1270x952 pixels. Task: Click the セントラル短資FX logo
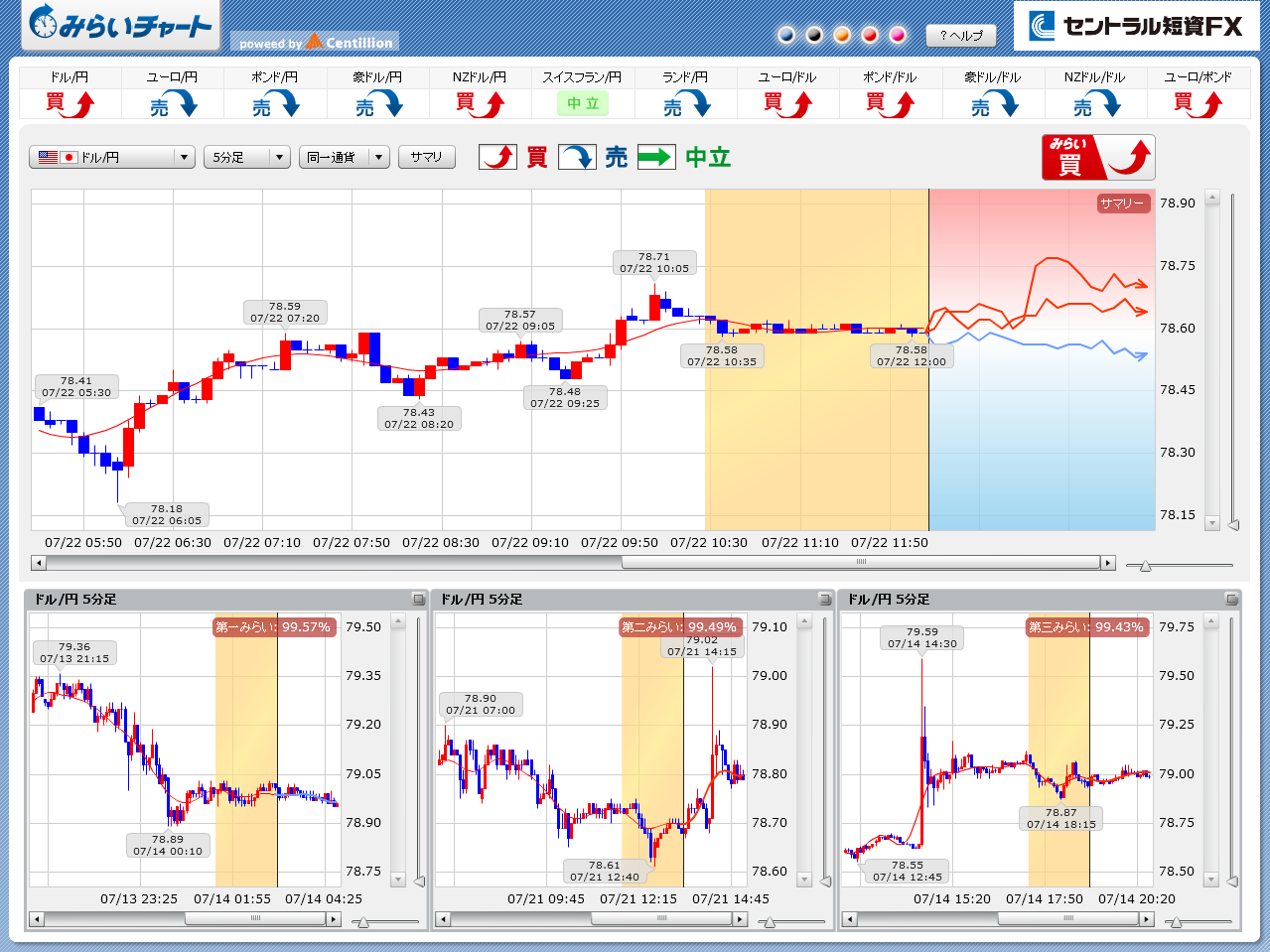[x=1136, y=26]
